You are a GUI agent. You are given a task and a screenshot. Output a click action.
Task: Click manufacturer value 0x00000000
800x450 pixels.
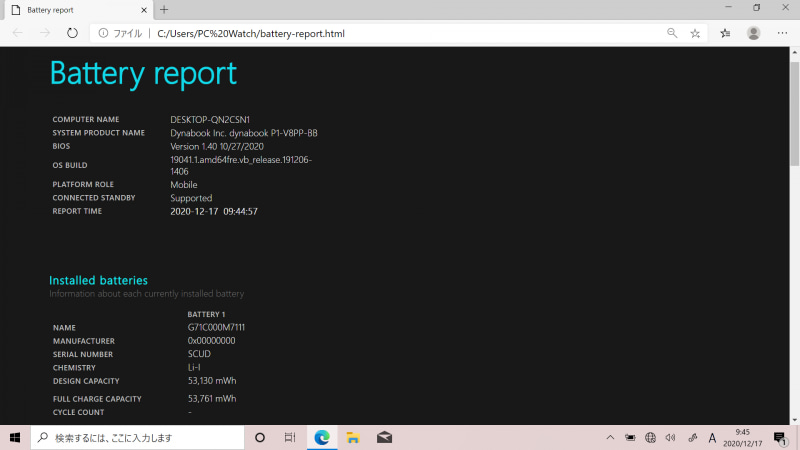212,340
